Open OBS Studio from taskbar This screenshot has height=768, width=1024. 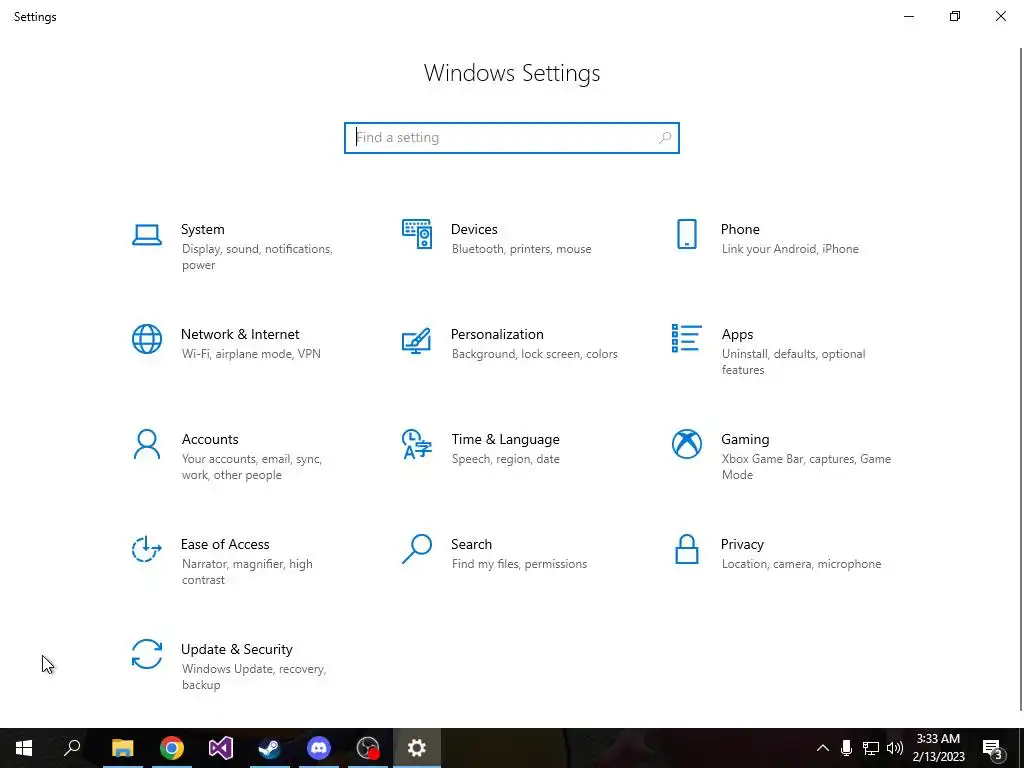pos(368,748)
